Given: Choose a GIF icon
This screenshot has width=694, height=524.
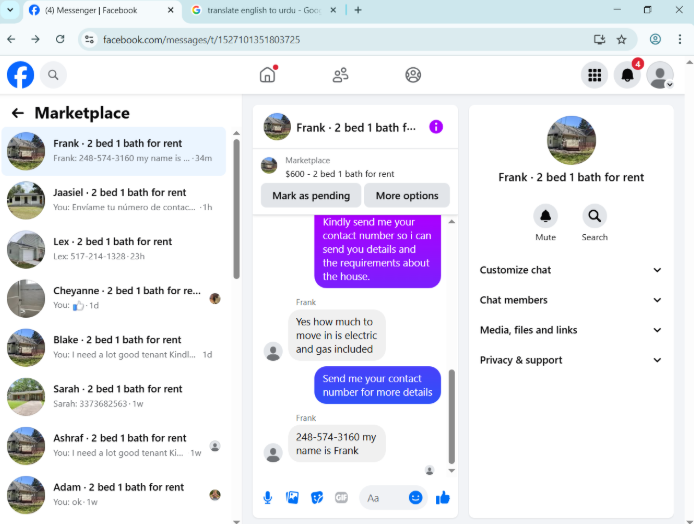Looking at the screenshot, I should 341,498.
